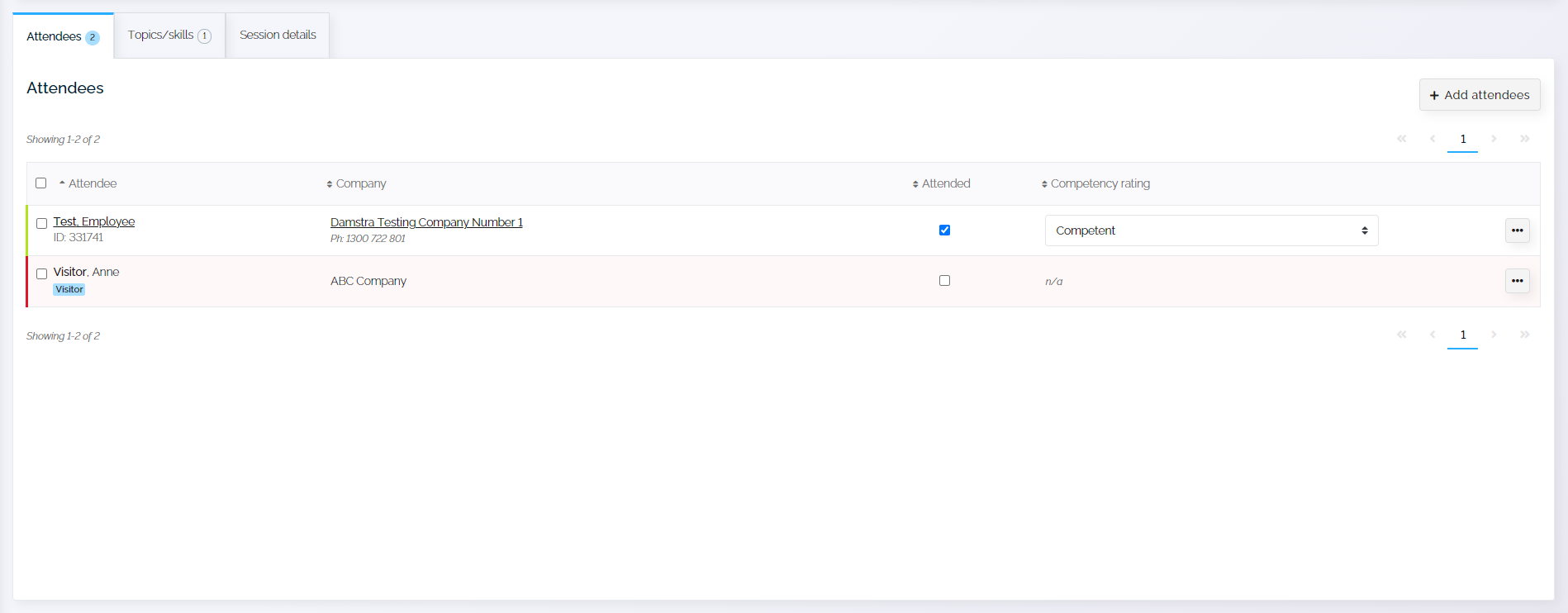
Task: Click previous page arrow in bottom pagination
Action: pyautogui.click(x=1433, y=335)
